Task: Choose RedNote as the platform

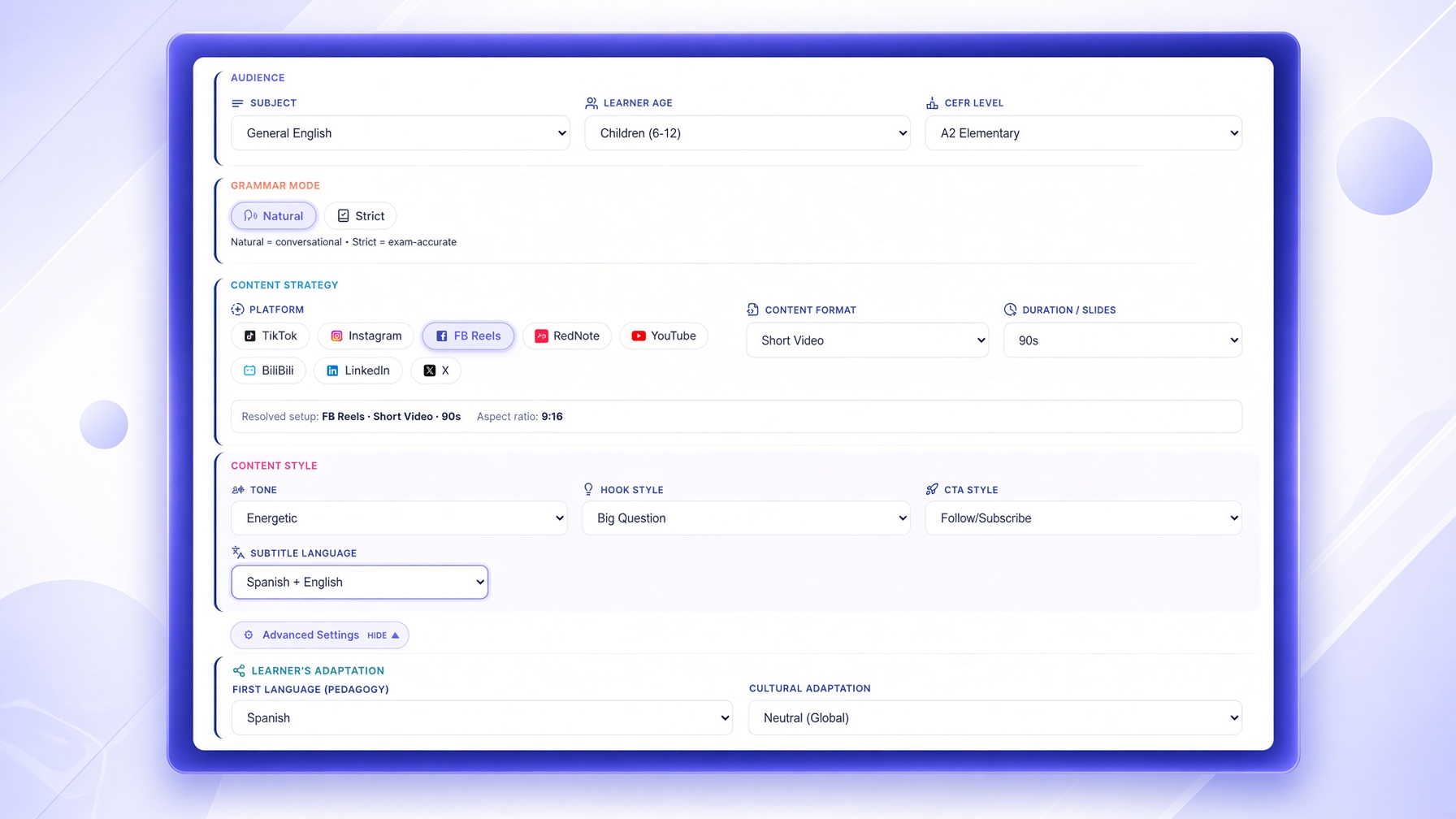Action: pos(567,336)
